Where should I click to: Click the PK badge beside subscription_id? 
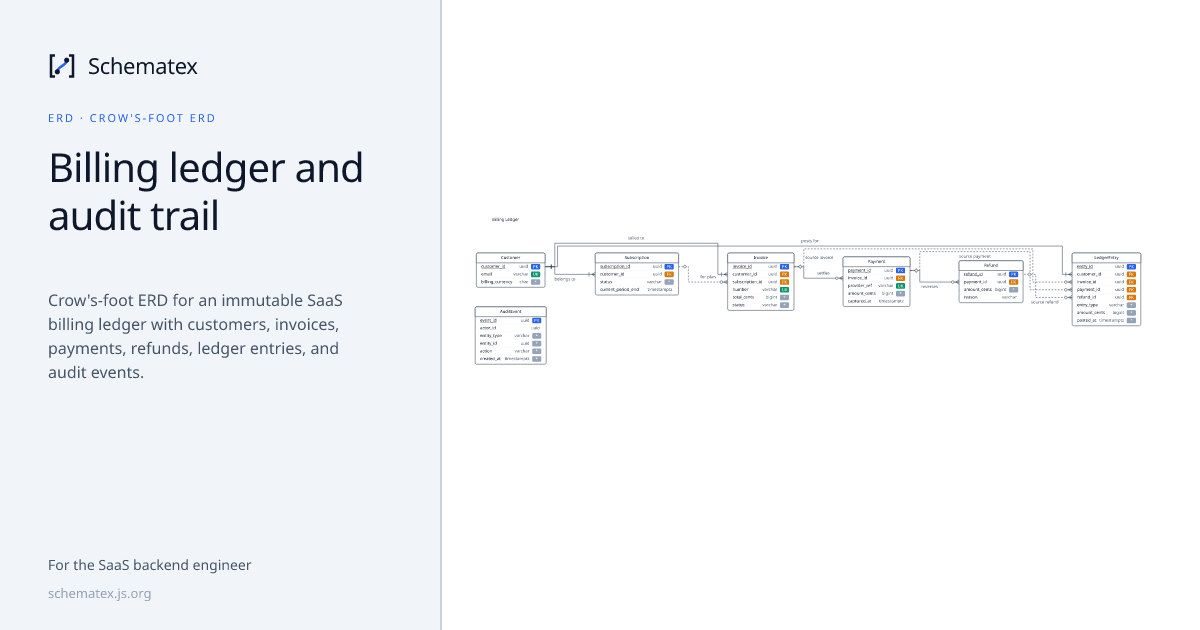tap(669, 267)
